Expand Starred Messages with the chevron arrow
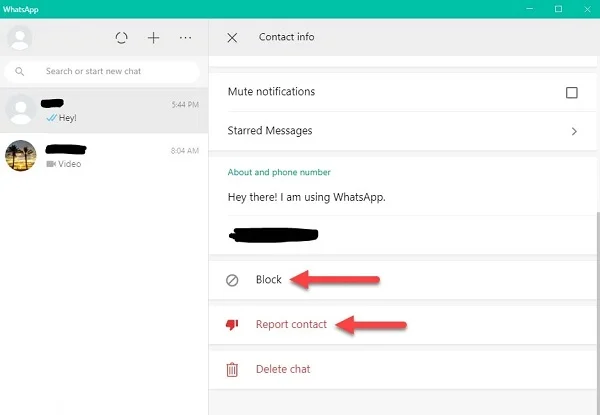The width and height of the screenshot is (600, 415). 574,132
